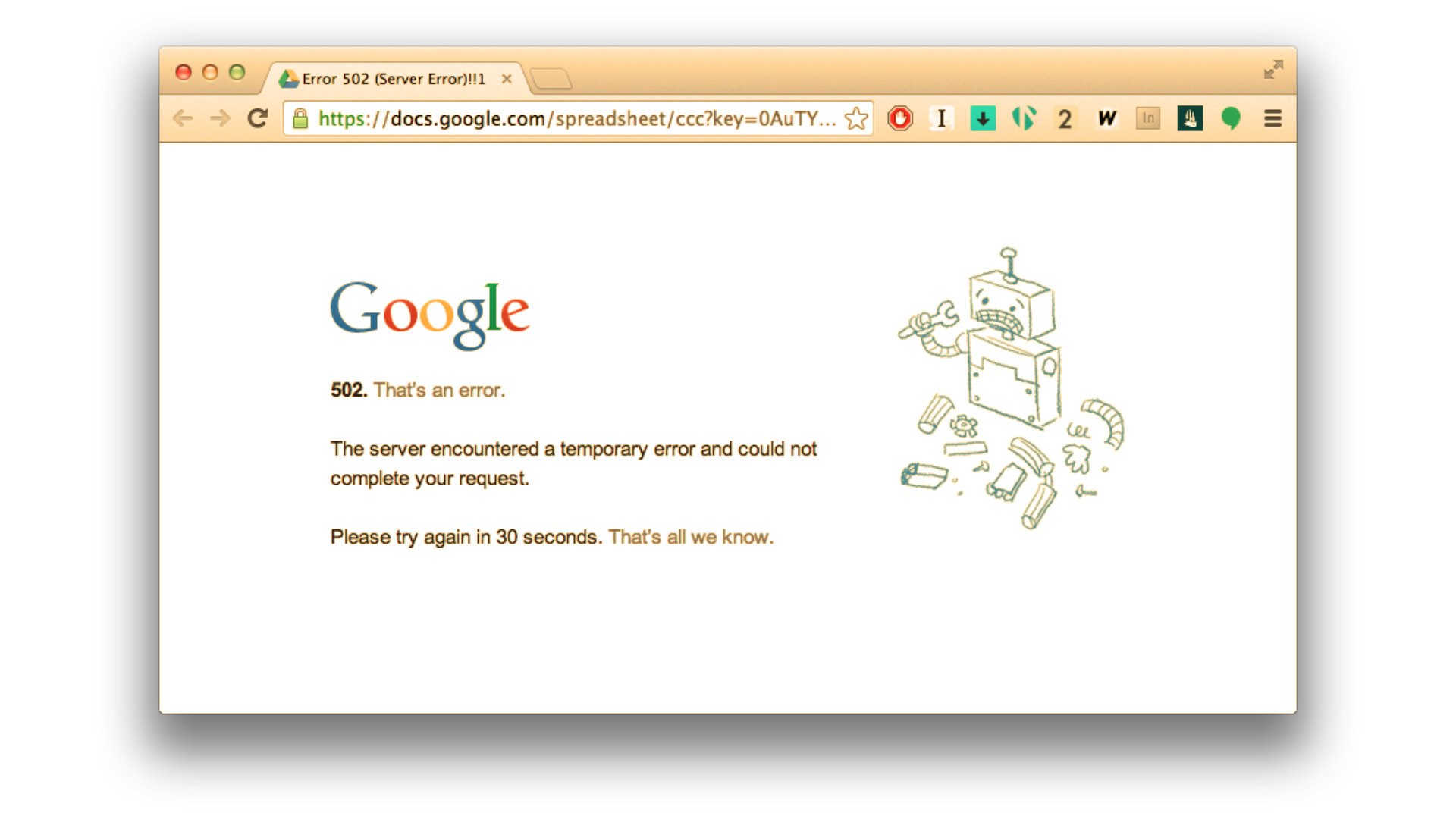The image size is (1456, 819).
Task: Open a new tab next to Error 502
Action: point(551,79)
